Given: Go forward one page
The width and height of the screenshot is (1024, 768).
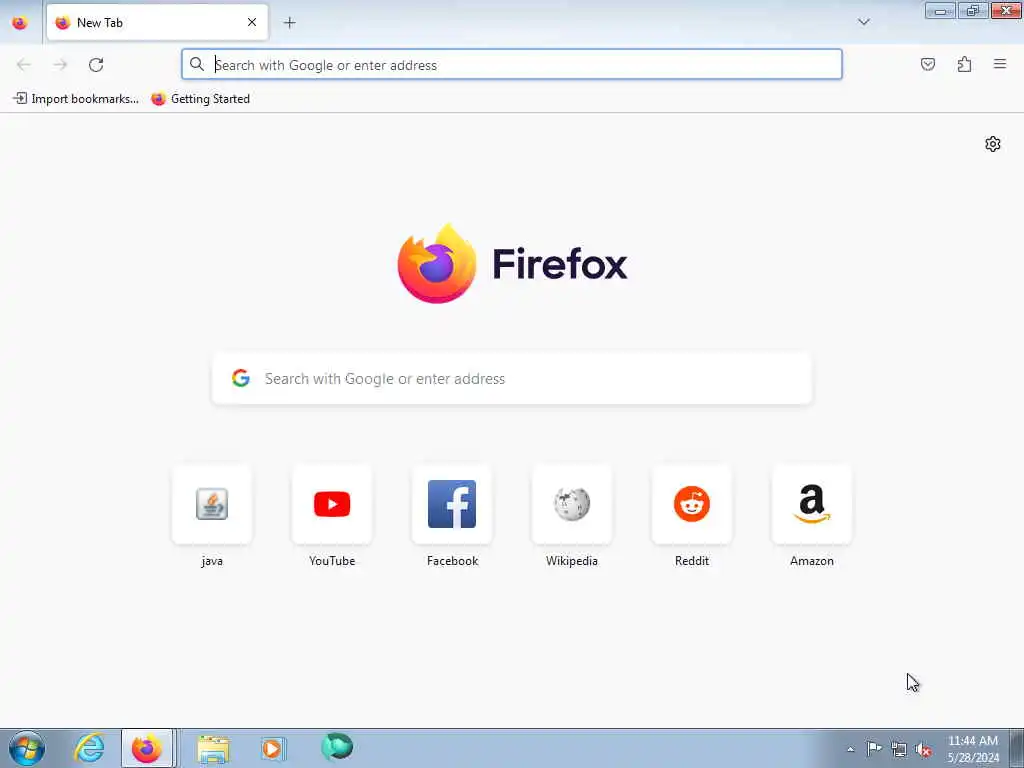Looking at the screenshot, I should (x=60, y=65).
